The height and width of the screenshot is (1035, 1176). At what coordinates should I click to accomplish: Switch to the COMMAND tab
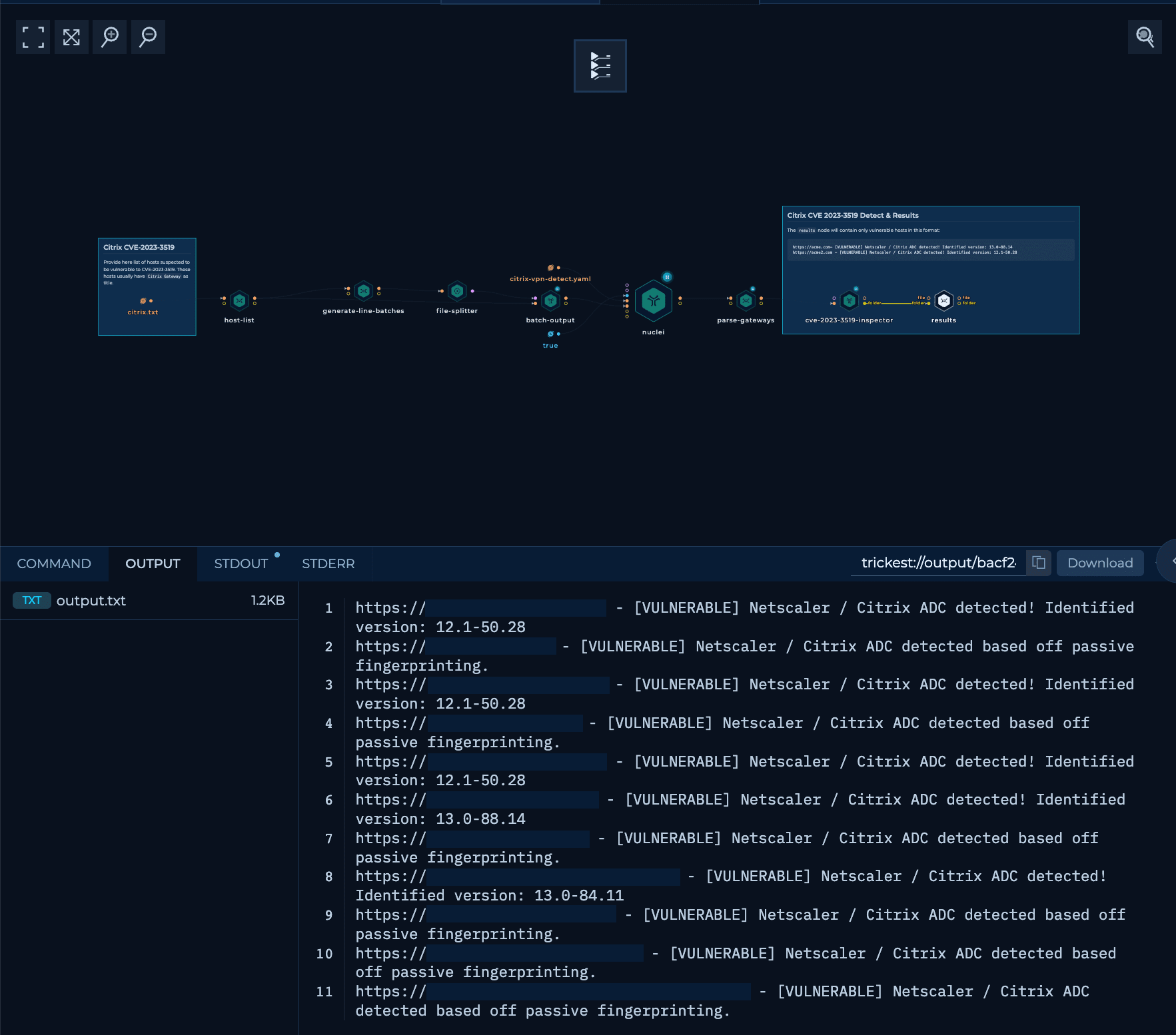(x=54, y=563)
